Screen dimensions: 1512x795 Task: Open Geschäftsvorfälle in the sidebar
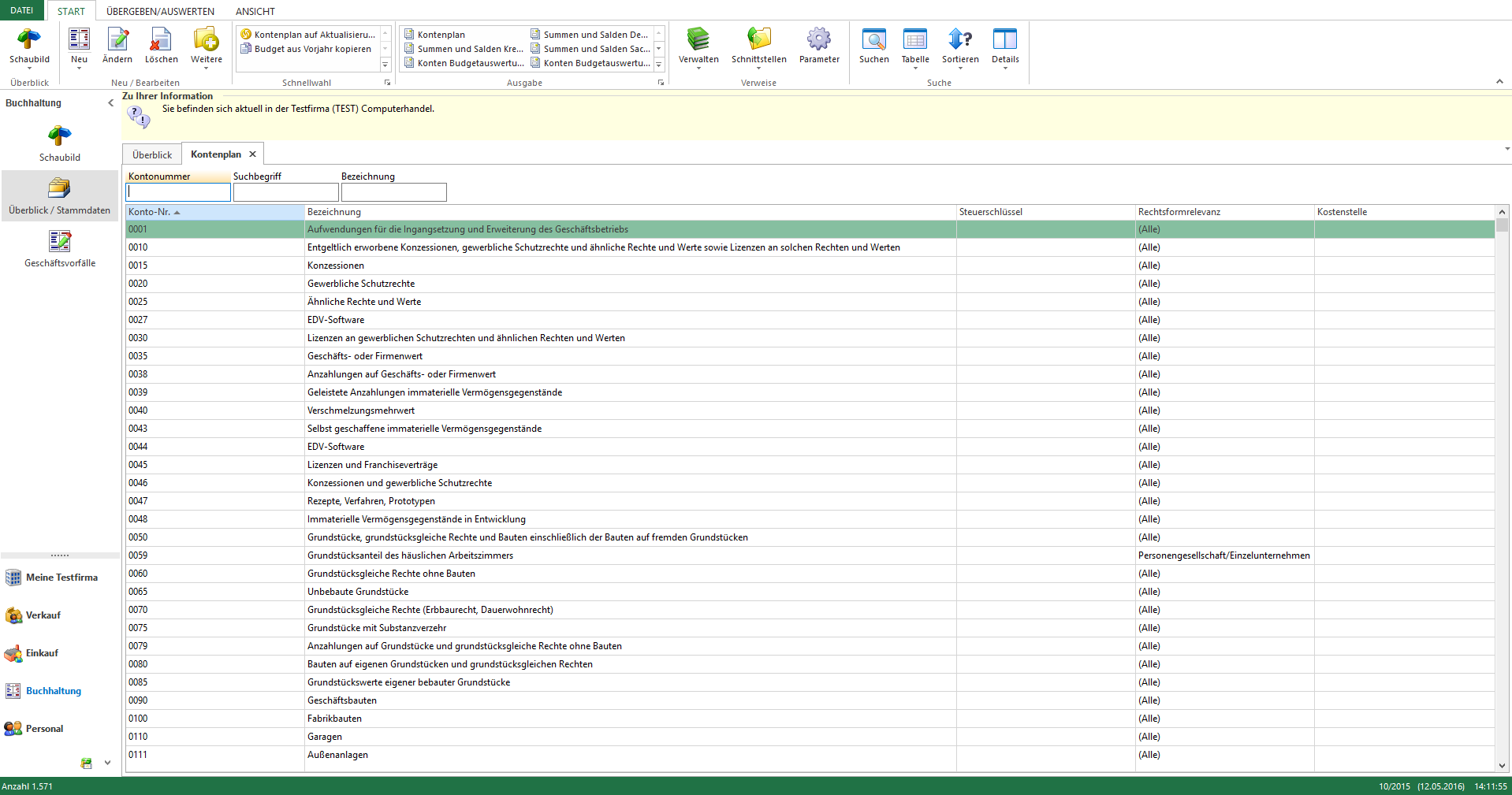pyautogui.click(x=60, y=249)
